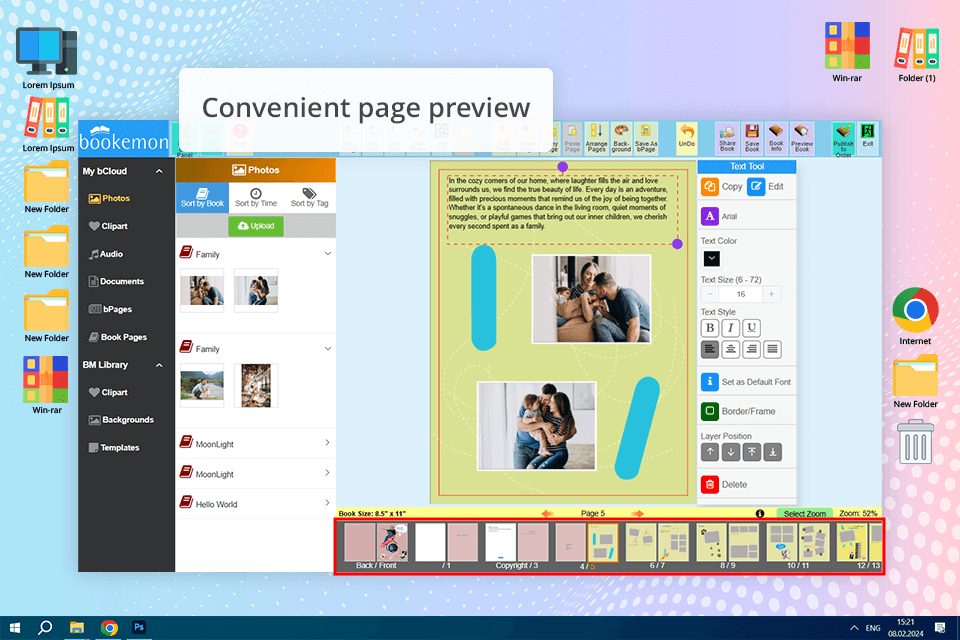The width and height of the screenshot is (960, 640).
Task: Open the Border/Frame option
Action: 738,412
